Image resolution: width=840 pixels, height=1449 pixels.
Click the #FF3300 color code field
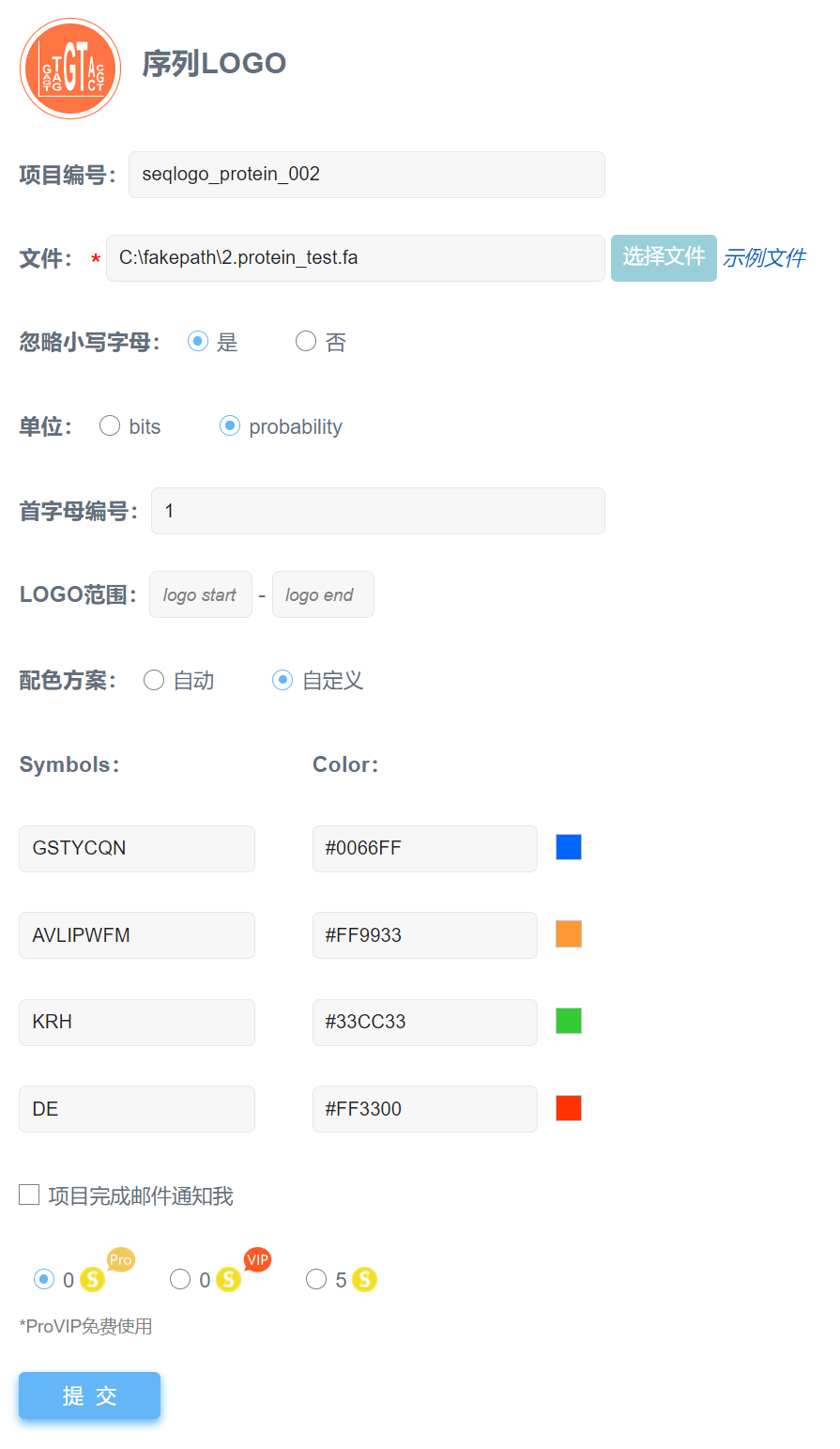[x=425, y=1109]
